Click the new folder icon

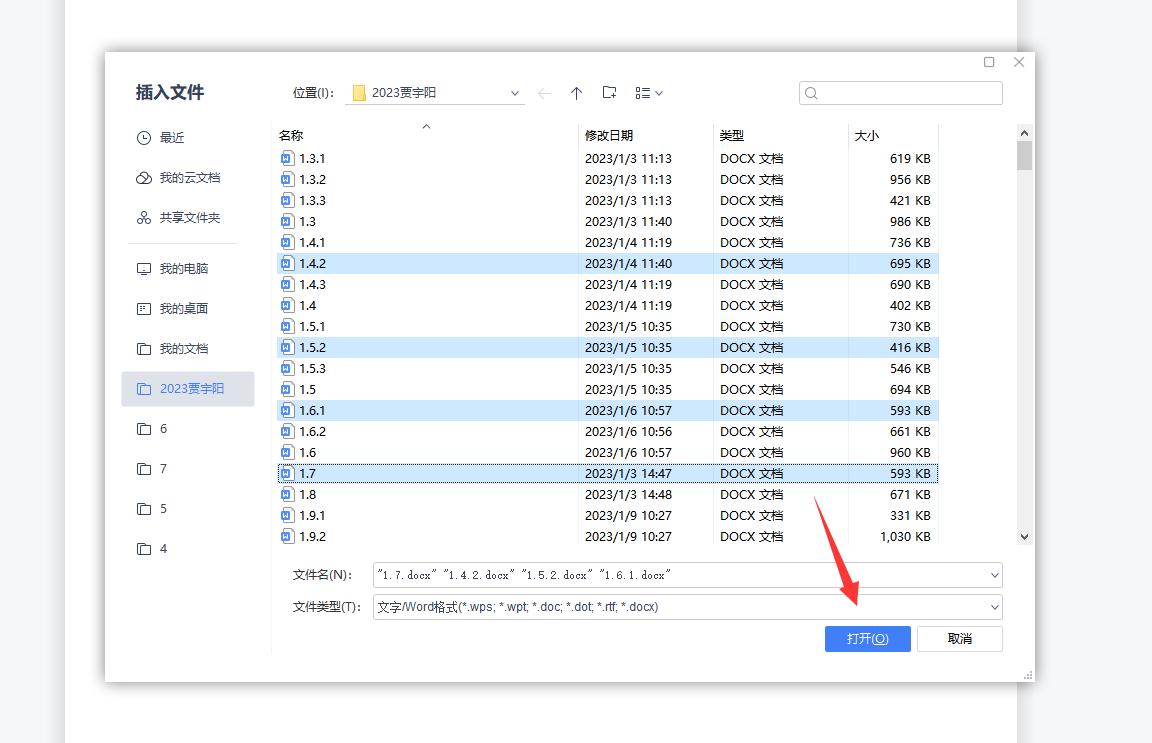click(609, 93)
